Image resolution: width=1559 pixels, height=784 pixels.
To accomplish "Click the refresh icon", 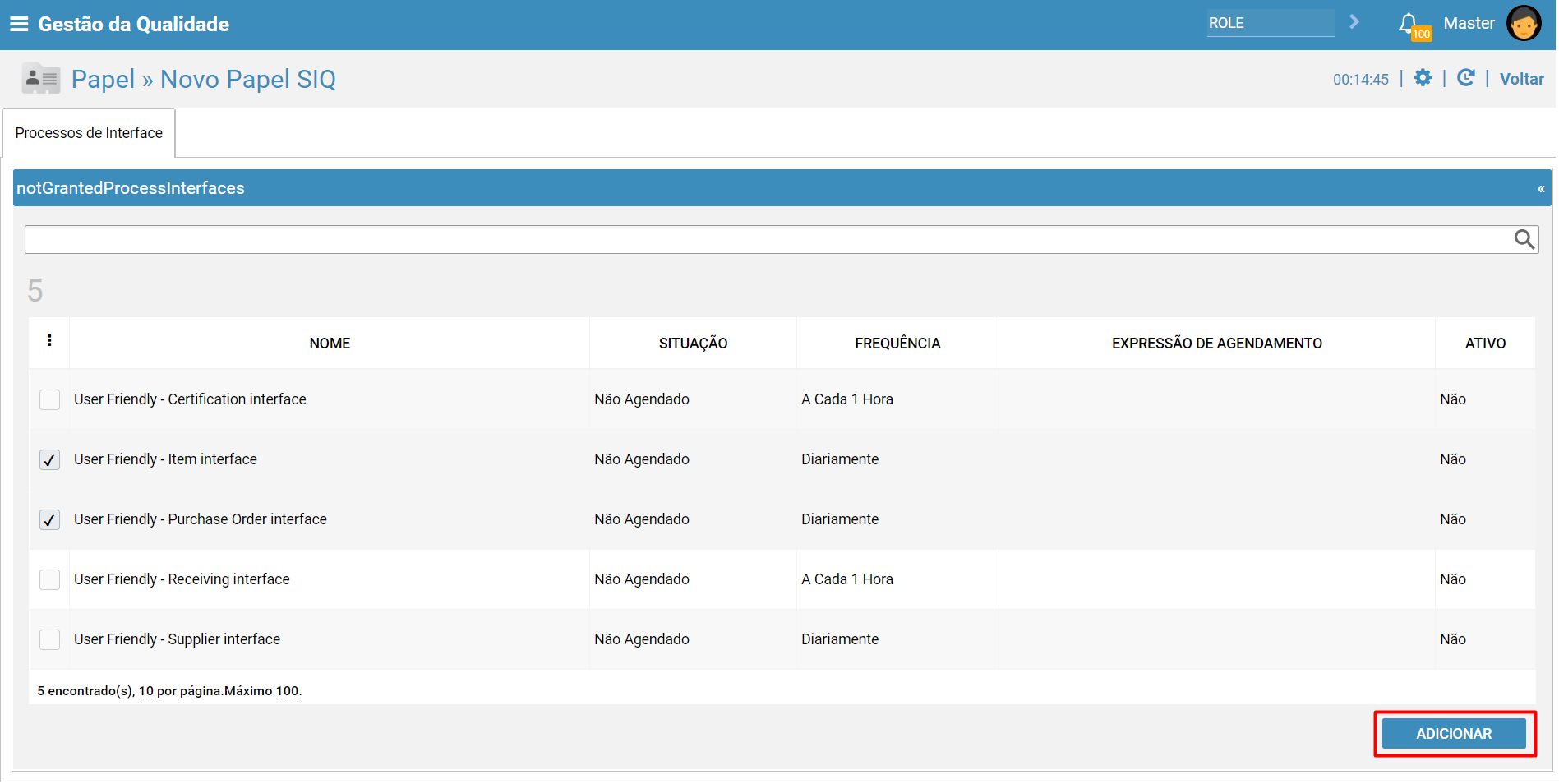I will [x=1465, y=78].
